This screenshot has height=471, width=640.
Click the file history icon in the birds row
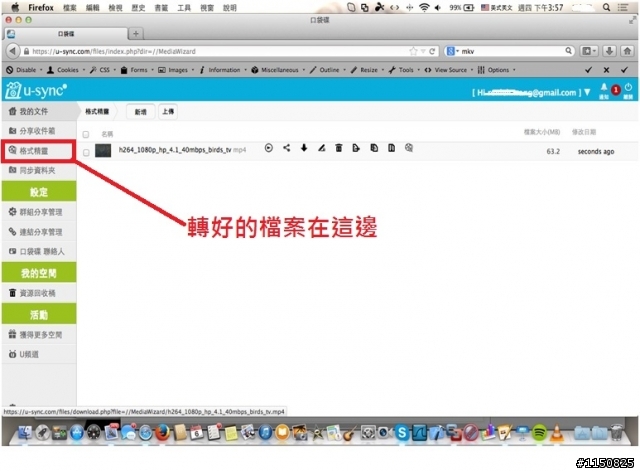tap(391, 148)
